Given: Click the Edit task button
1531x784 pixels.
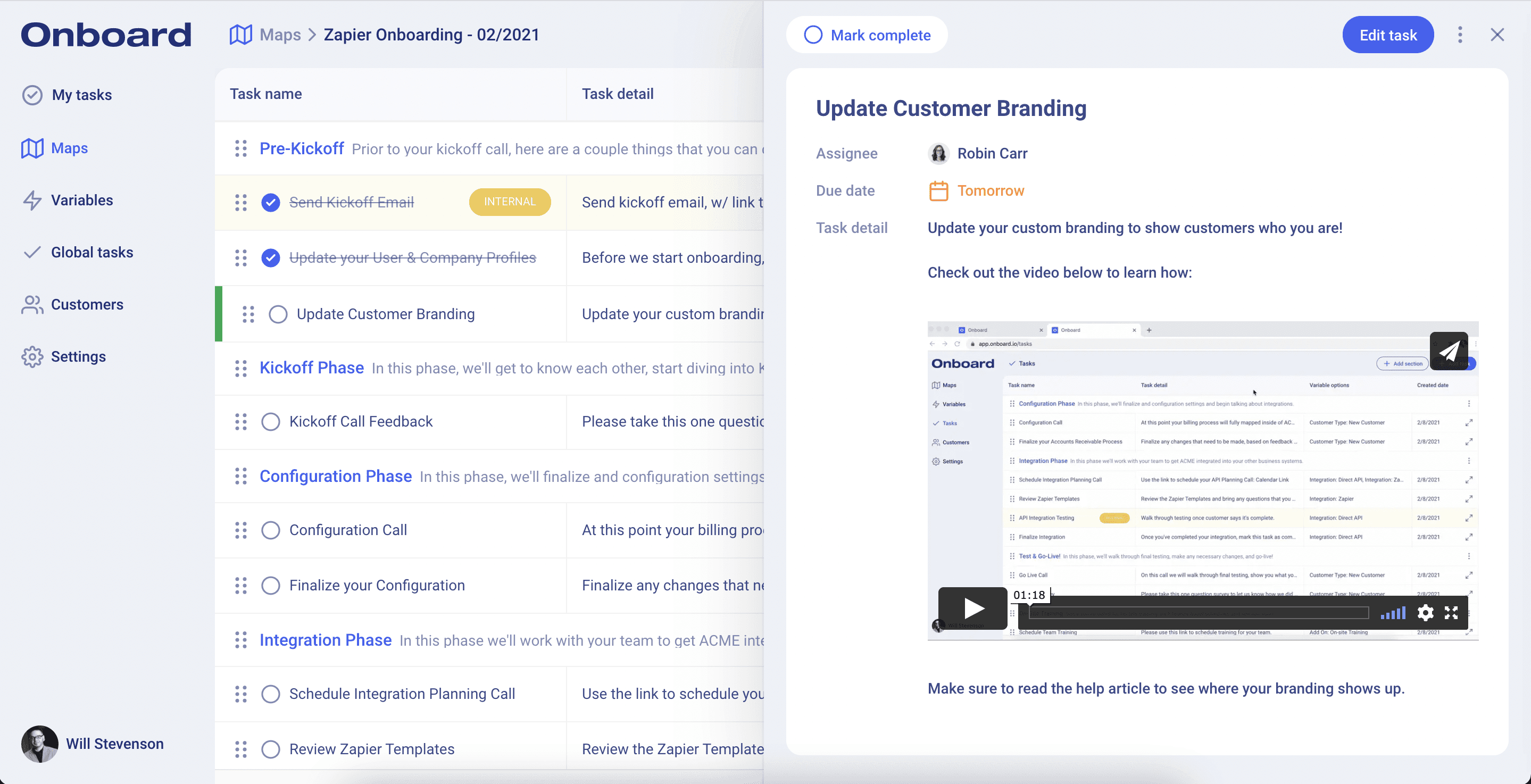Looking at the screenshot, I should coord(1388,35).
